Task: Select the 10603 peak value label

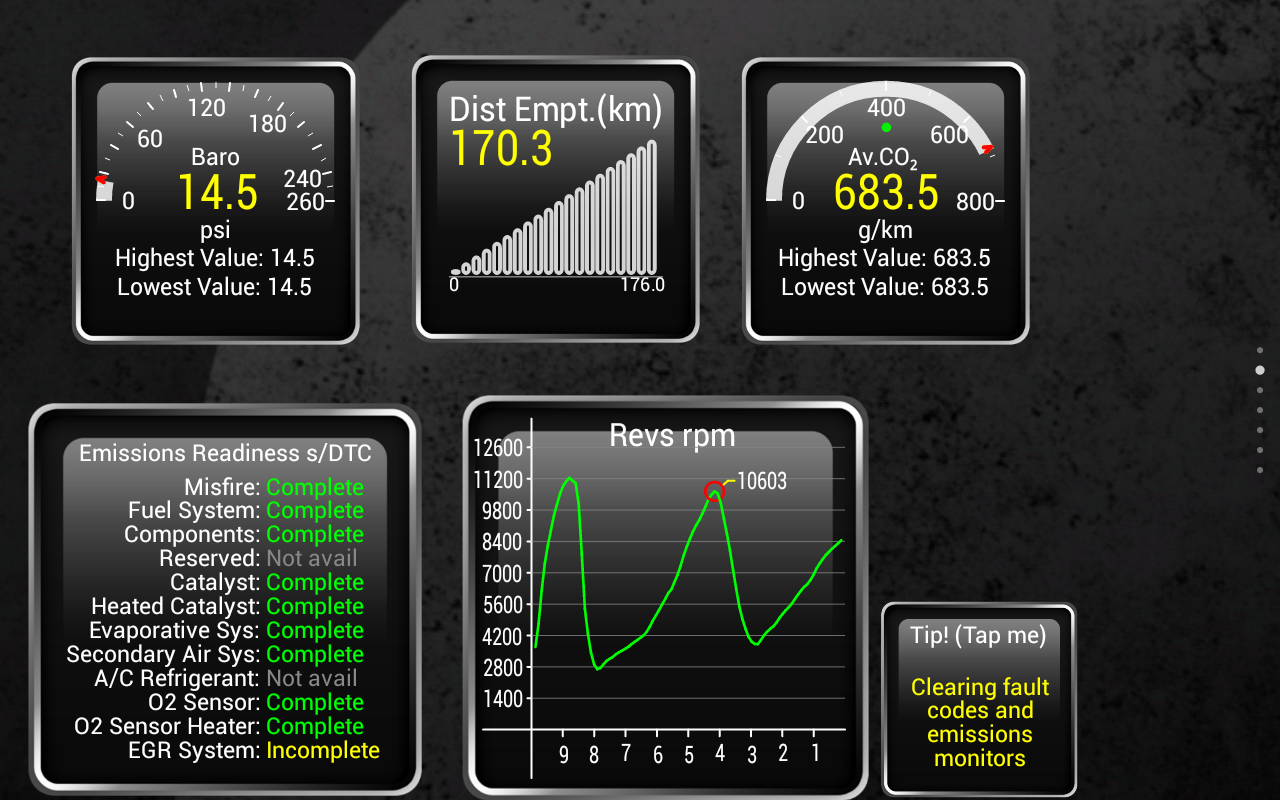Action: [762, 482]
